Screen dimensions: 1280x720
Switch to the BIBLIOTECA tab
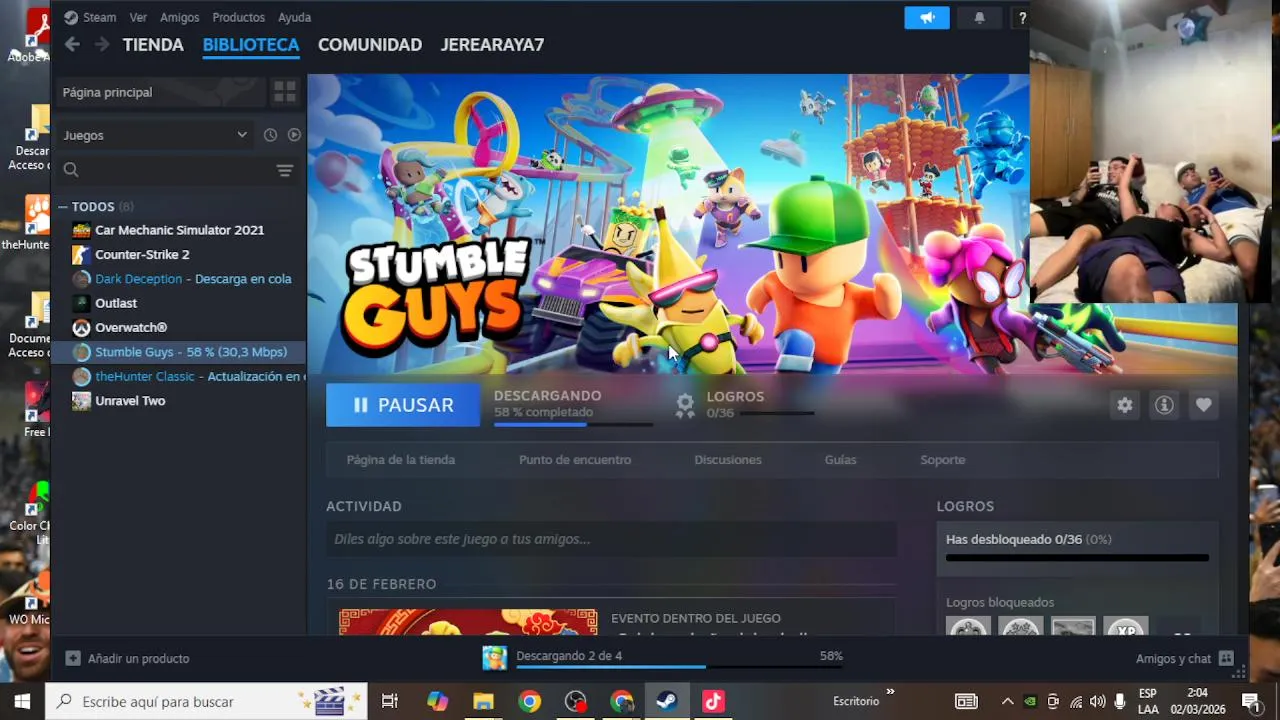point(251,44)
